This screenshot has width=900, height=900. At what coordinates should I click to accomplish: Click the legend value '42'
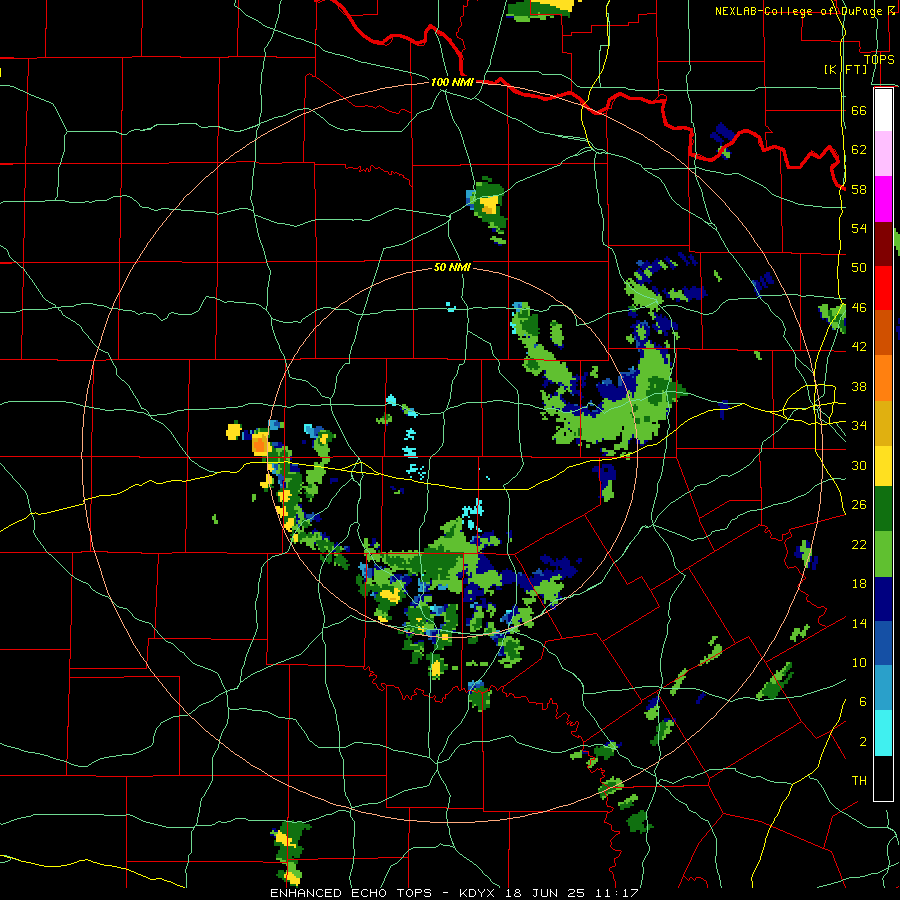coord(859,347)
